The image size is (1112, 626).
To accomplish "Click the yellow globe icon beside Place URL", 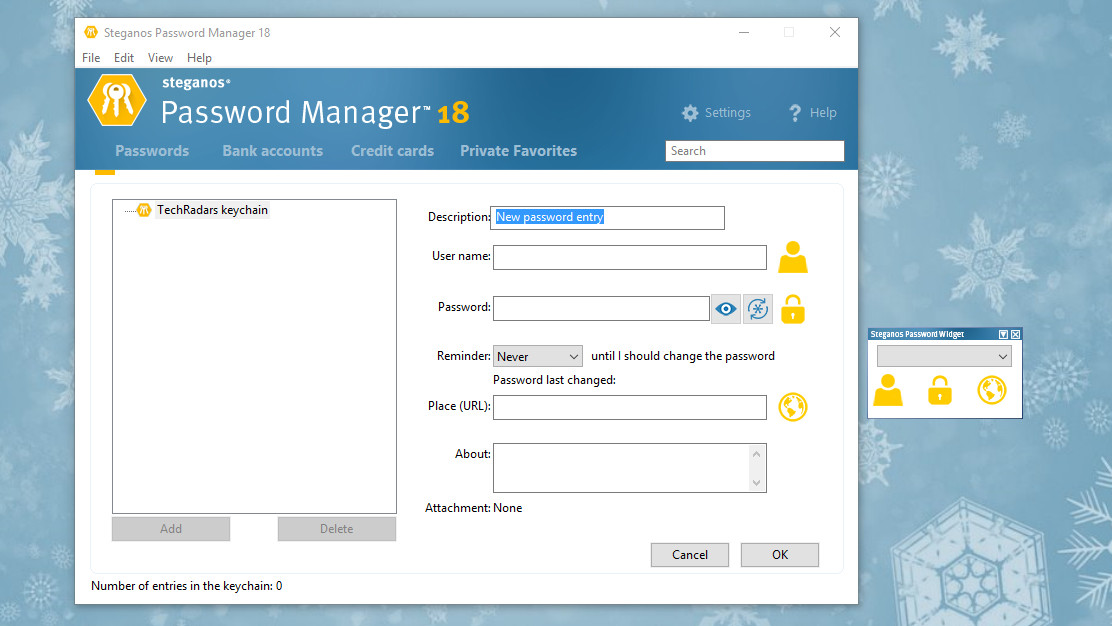I will [x=793, y=407].
